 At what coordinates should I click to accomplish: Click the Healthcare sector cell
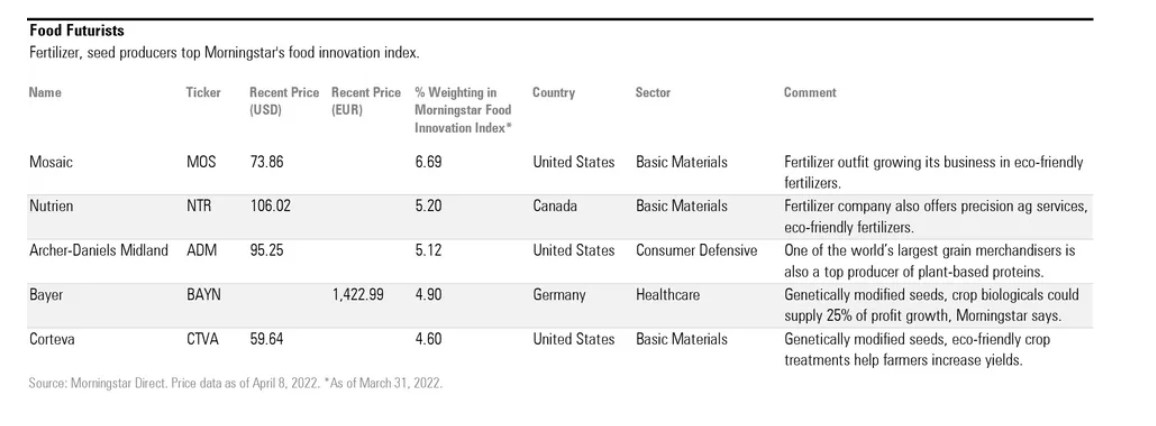(x=667, y=295)
